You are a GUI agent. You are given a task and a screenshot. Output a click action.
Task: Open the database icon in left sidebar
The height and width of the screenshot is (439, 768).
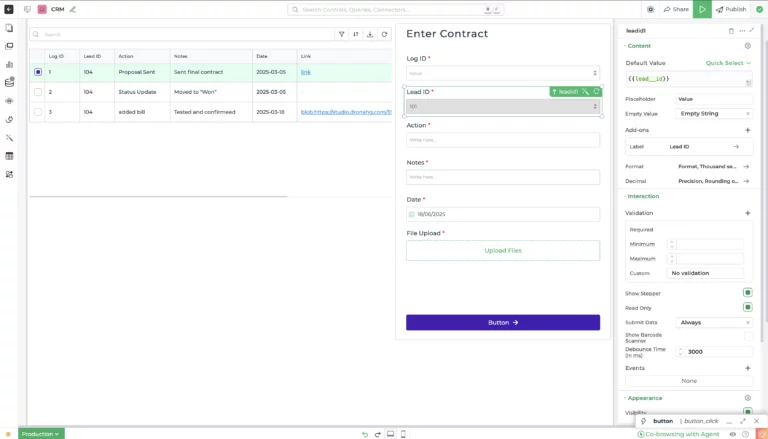tap(9, 82)
